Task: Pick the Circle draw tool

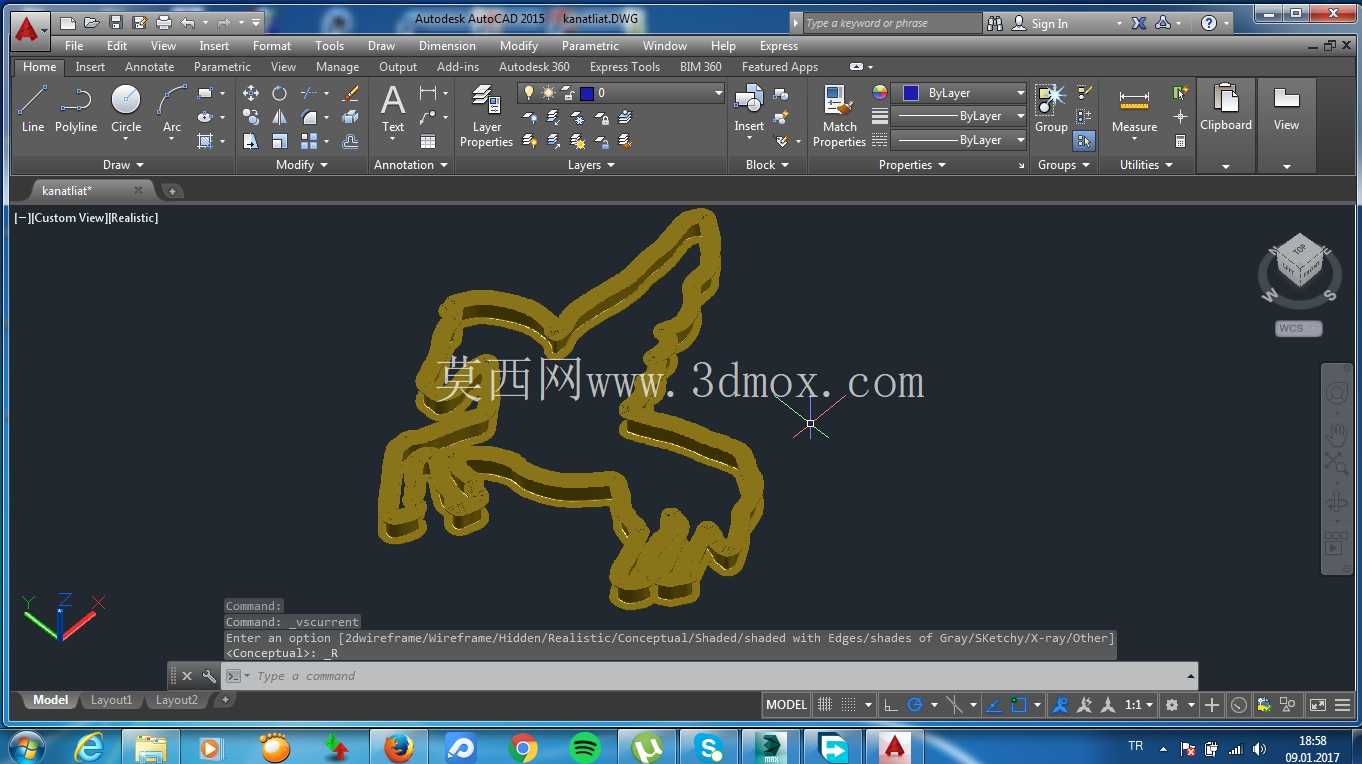Action: 126,109
